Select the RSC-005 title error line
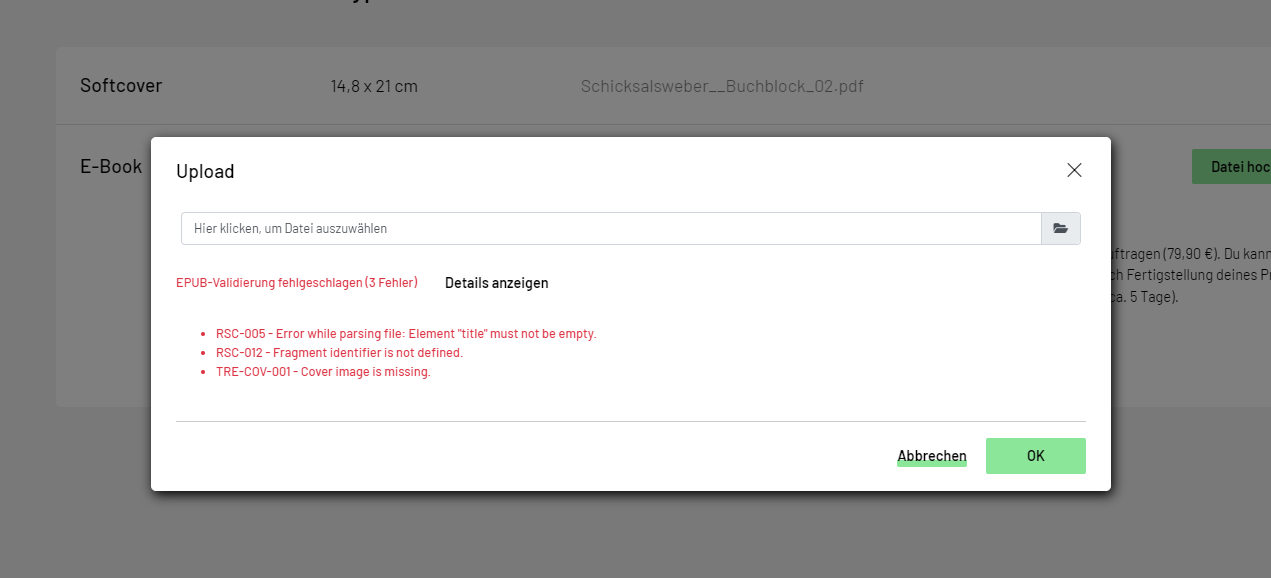 coord(406,334)
